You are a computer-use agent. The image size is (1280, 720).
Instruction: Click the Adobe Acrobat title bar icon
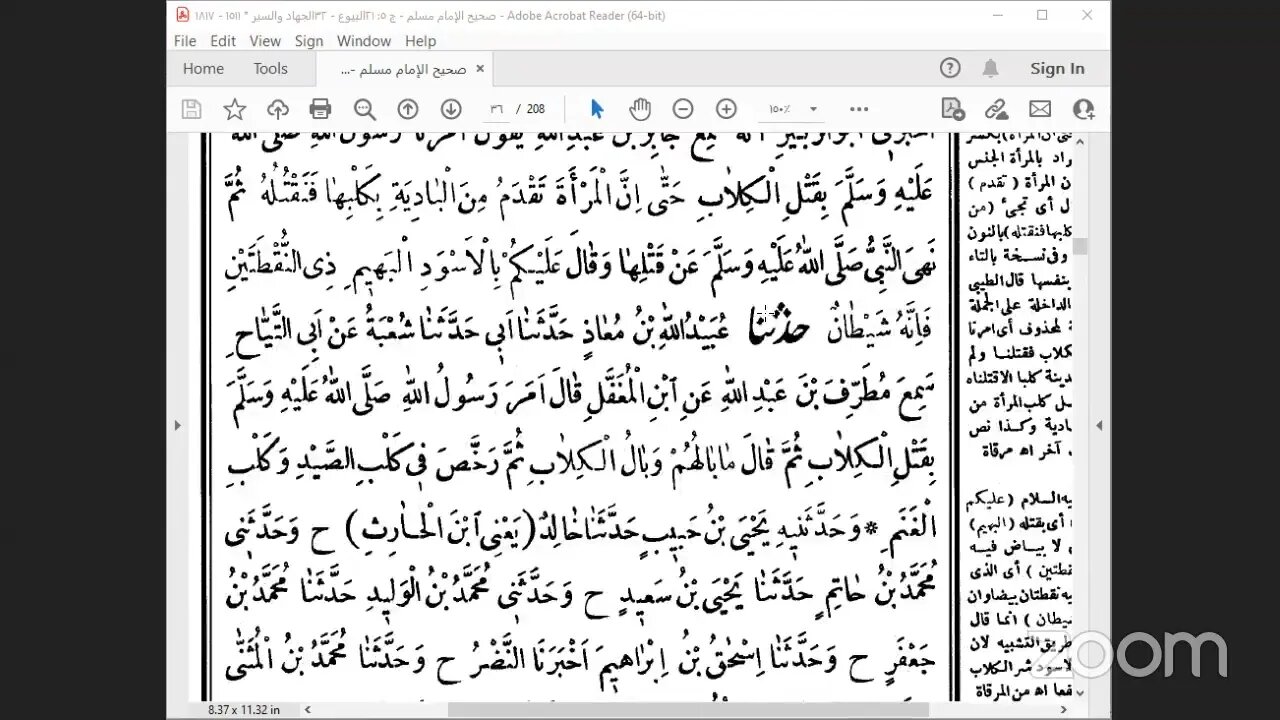[x=181, y=15]
